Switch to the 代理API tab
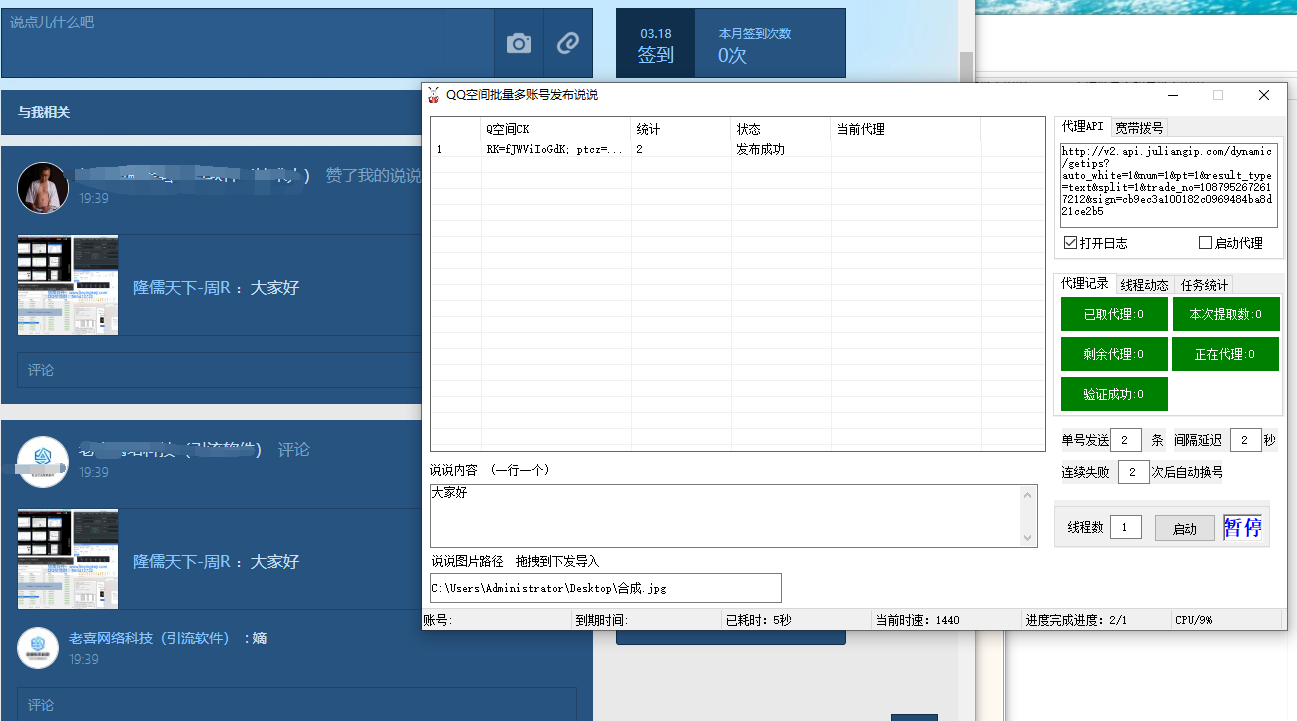The image size is (1297, 721). (x=1082, y=127)
